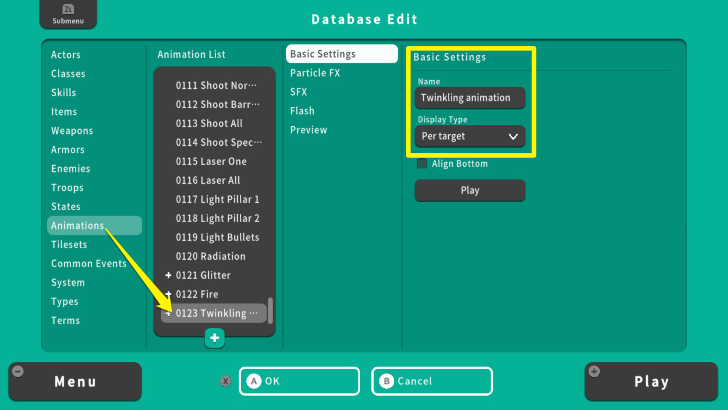
Task: Switch to the Particle FX tab
Action: coord(315,73)
